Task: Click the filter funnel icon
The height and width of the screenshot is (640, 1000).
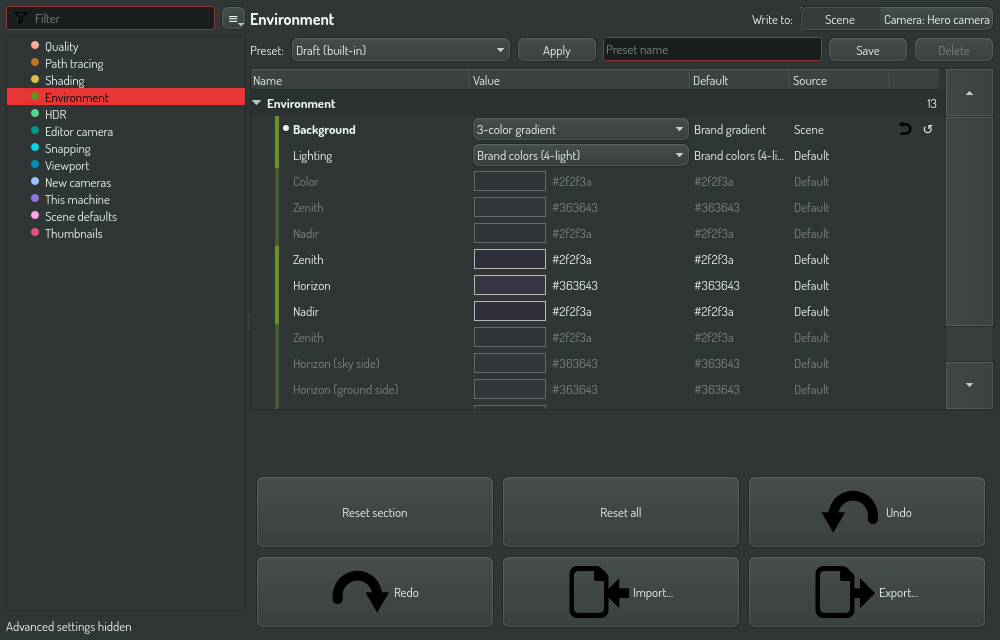Action: tap(20, 18)
